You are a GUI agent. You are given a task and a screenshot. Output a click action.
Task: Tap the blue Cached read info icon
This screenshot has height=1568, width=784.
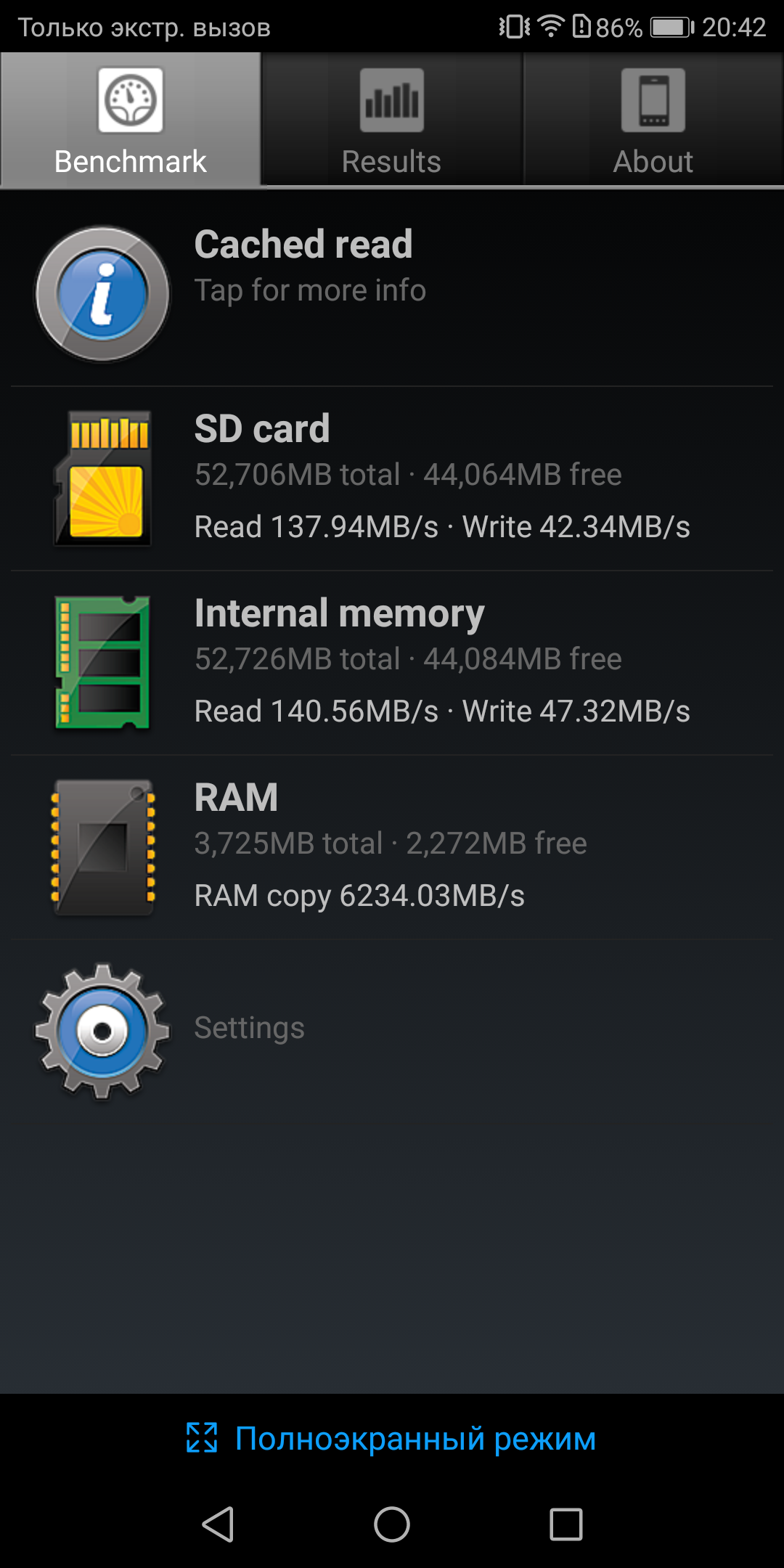[x=102, y=293]
